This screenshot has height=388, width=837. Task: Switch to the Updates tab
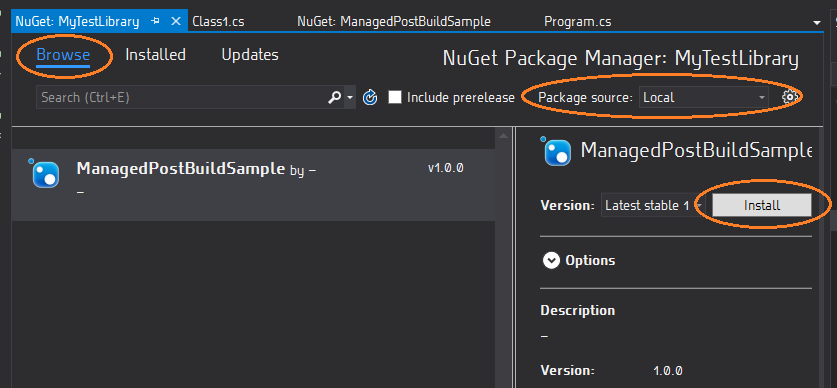(x=250, y=54)
